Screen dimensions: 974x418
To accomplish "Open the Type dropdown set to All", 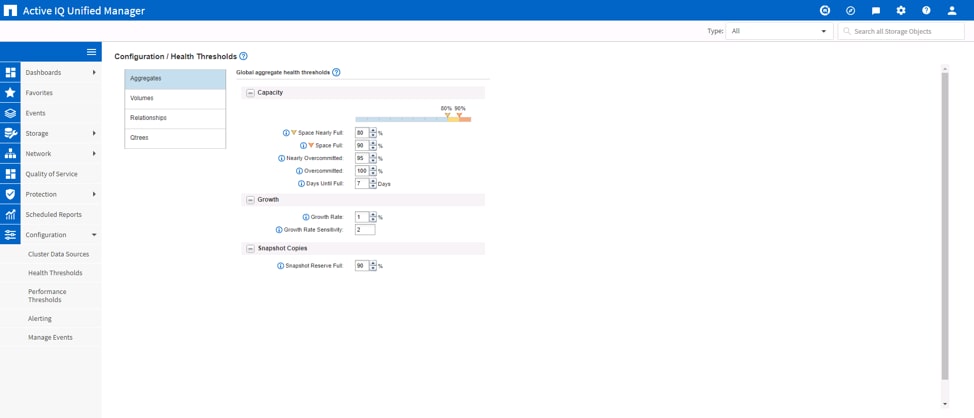I will click(x=779, y=31).
